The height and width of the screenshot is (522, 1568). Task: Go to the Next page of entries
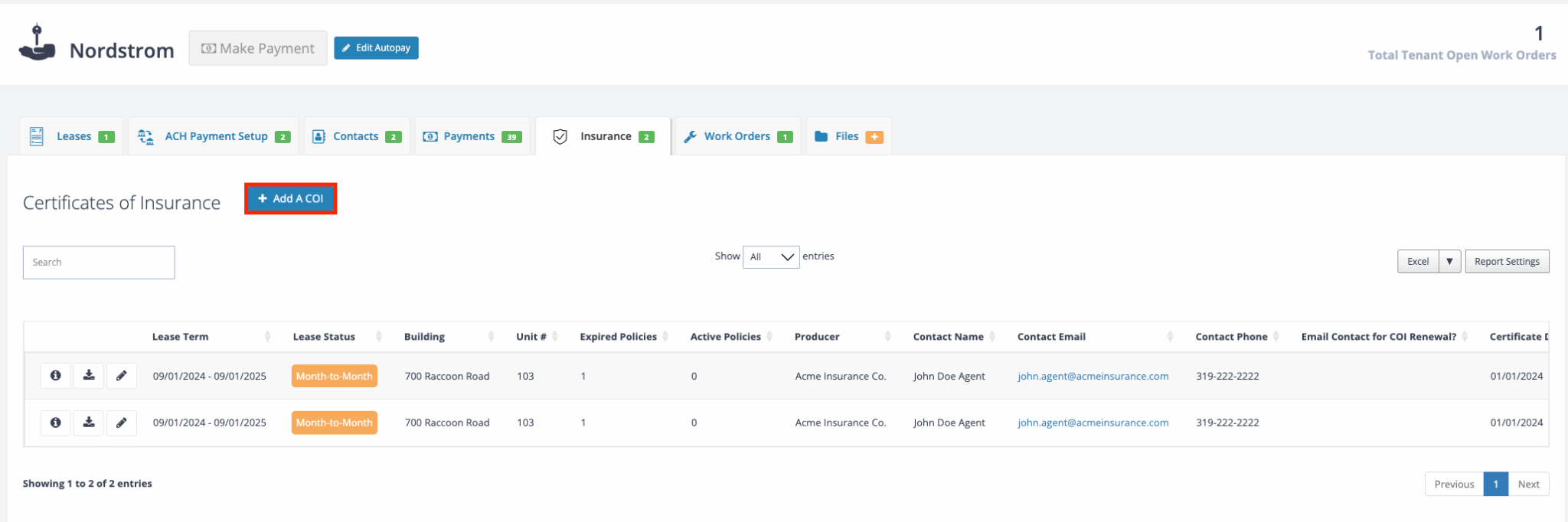click(x=1528, y=484)
